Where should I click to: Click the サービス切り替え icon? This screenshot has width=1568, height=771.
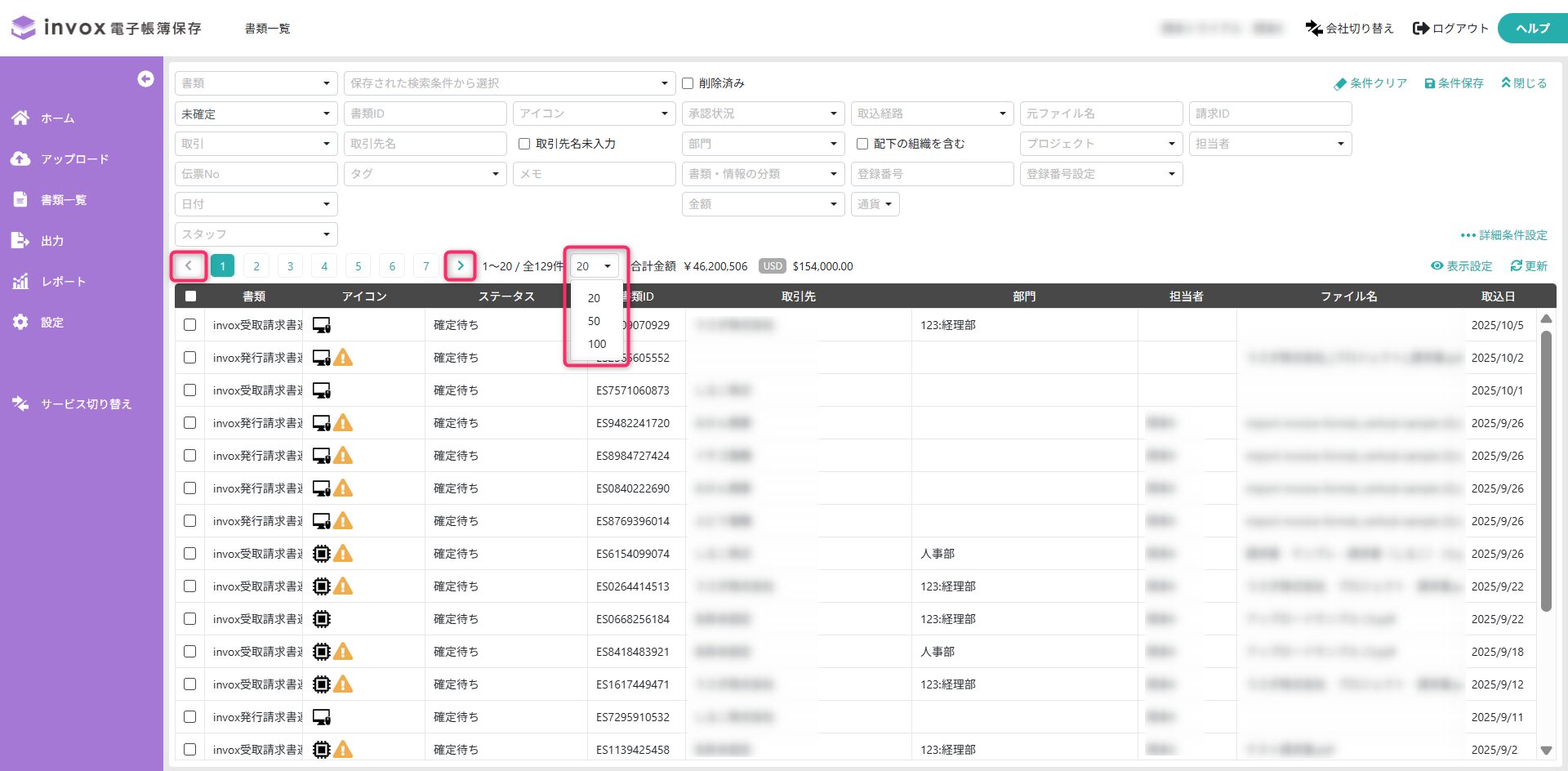pos(20,403)
